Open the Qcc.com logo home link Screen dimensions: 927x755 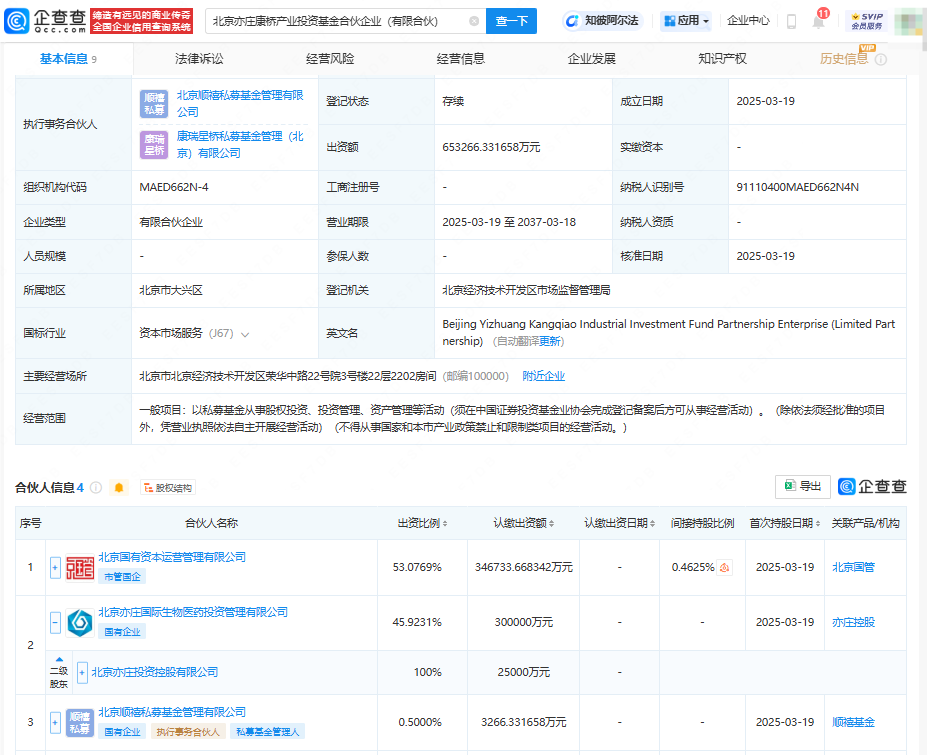tap(46, 21)
